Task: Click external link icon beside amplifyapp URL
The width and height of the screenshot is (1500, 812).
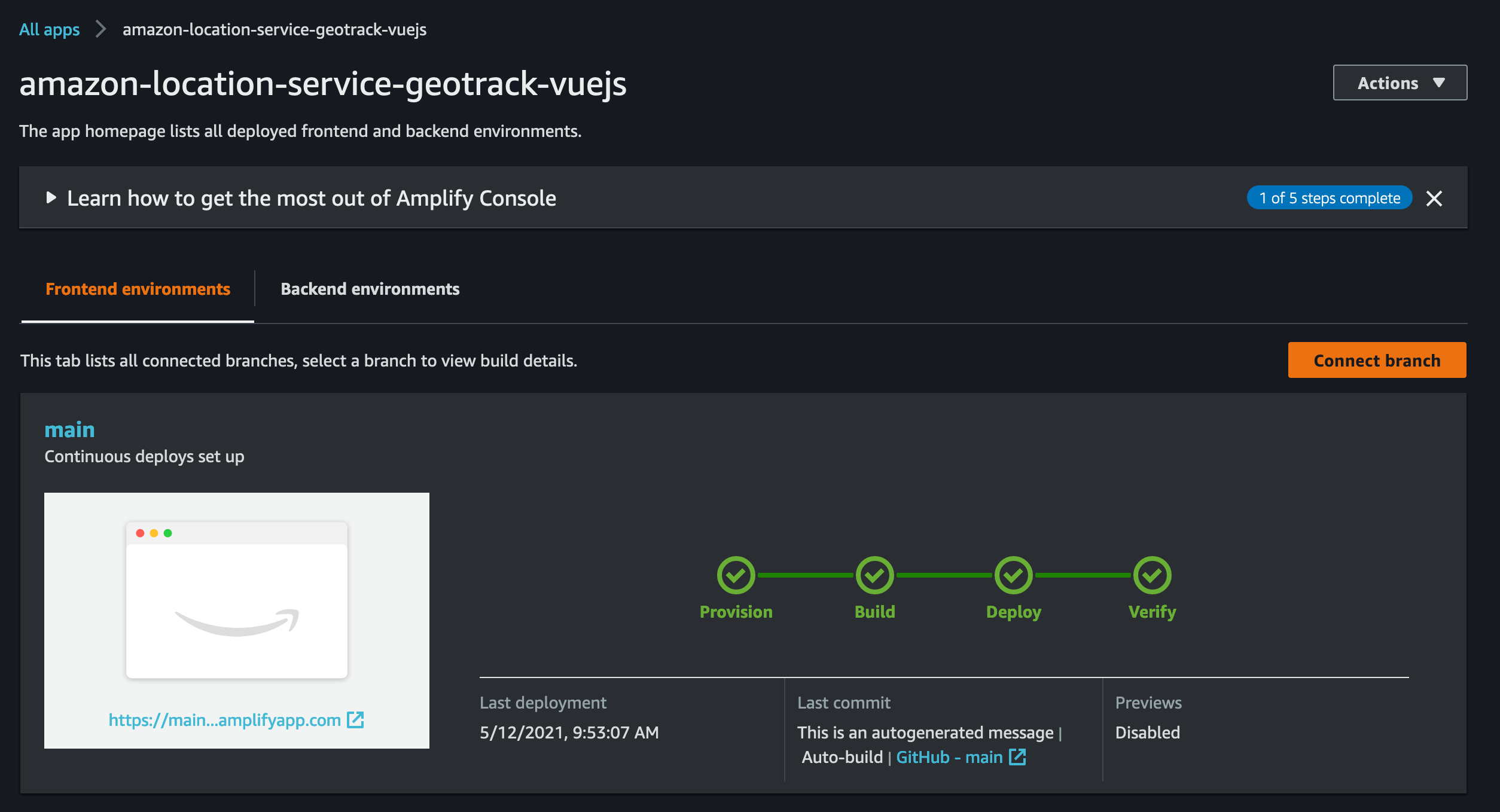Action: [355, 720]
